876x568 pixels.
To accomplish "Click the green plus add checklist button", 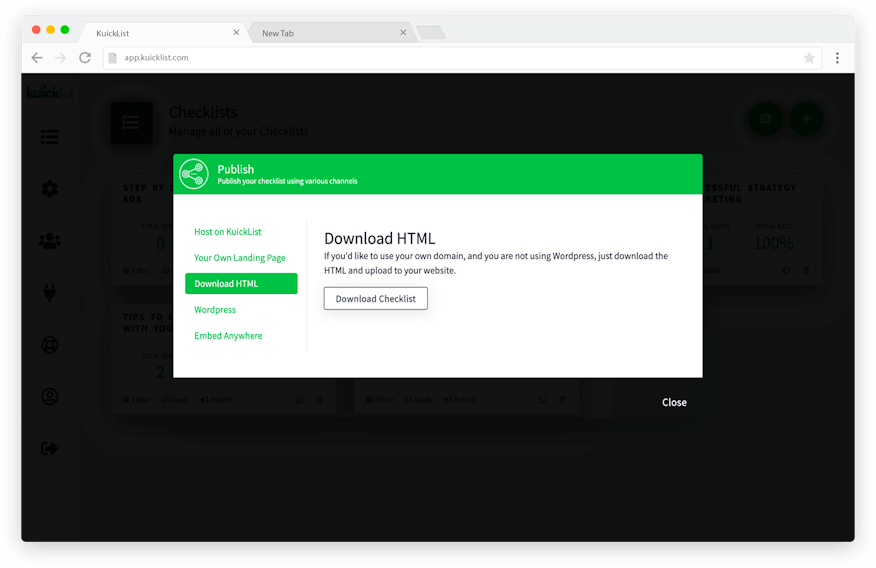I will (x=806, y=119).
